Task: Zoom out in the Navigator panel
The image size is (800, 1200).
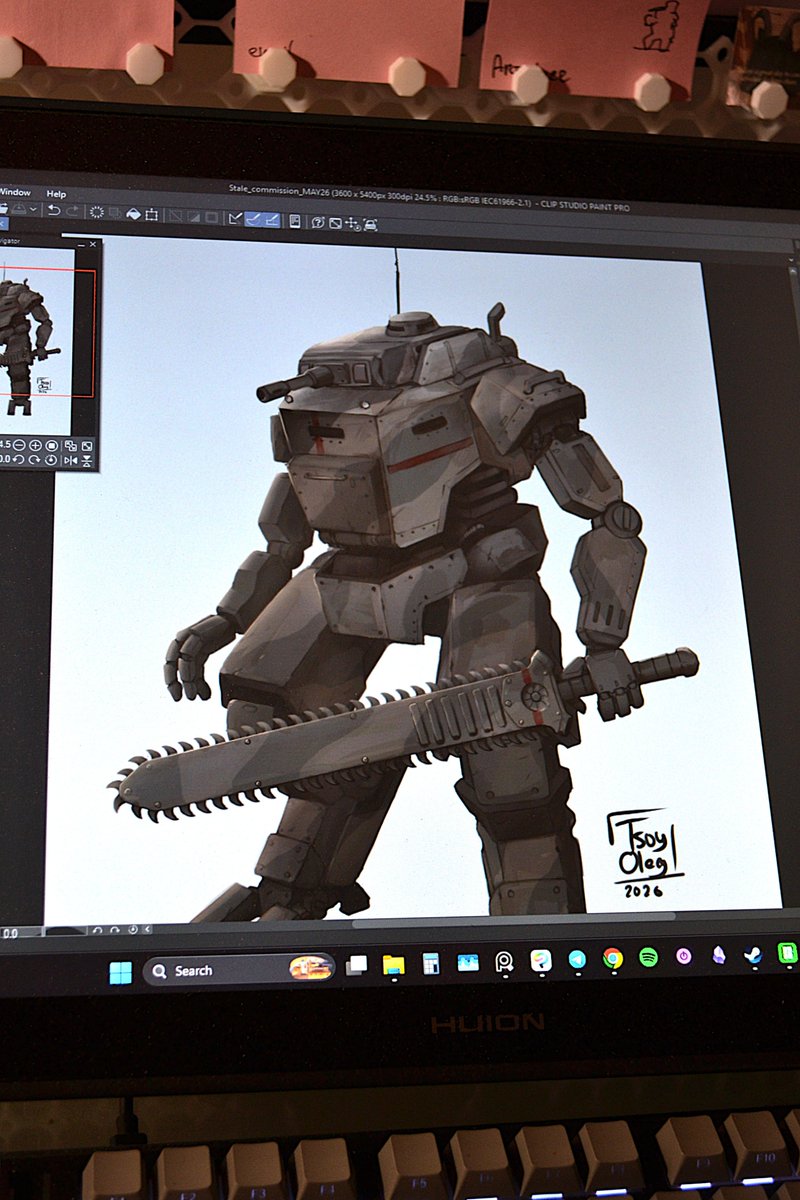Action: [x=19, y=445]
